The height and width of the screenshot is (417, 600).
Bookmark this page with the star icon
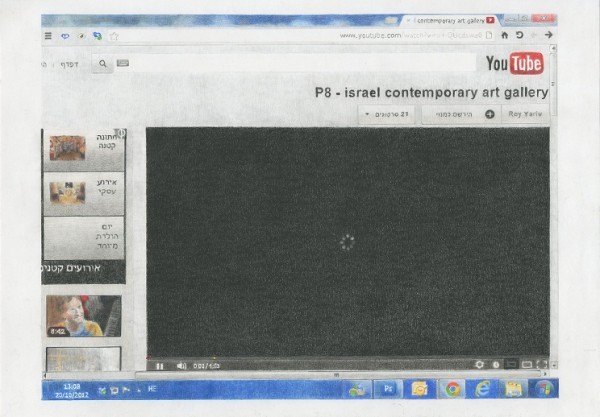click(x=114, y=36)
